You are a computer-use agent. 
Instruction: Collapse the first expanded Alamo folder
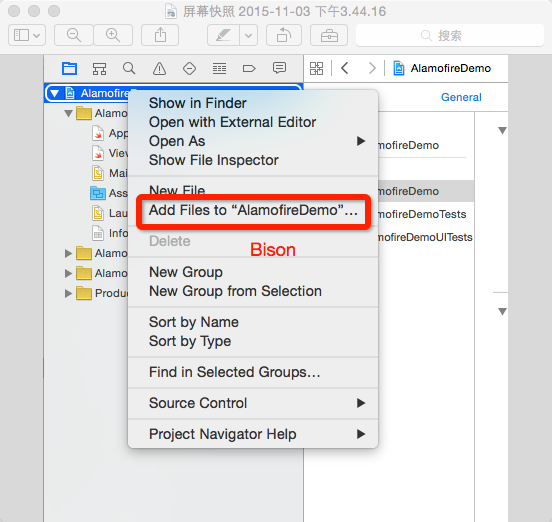point(68,113)
